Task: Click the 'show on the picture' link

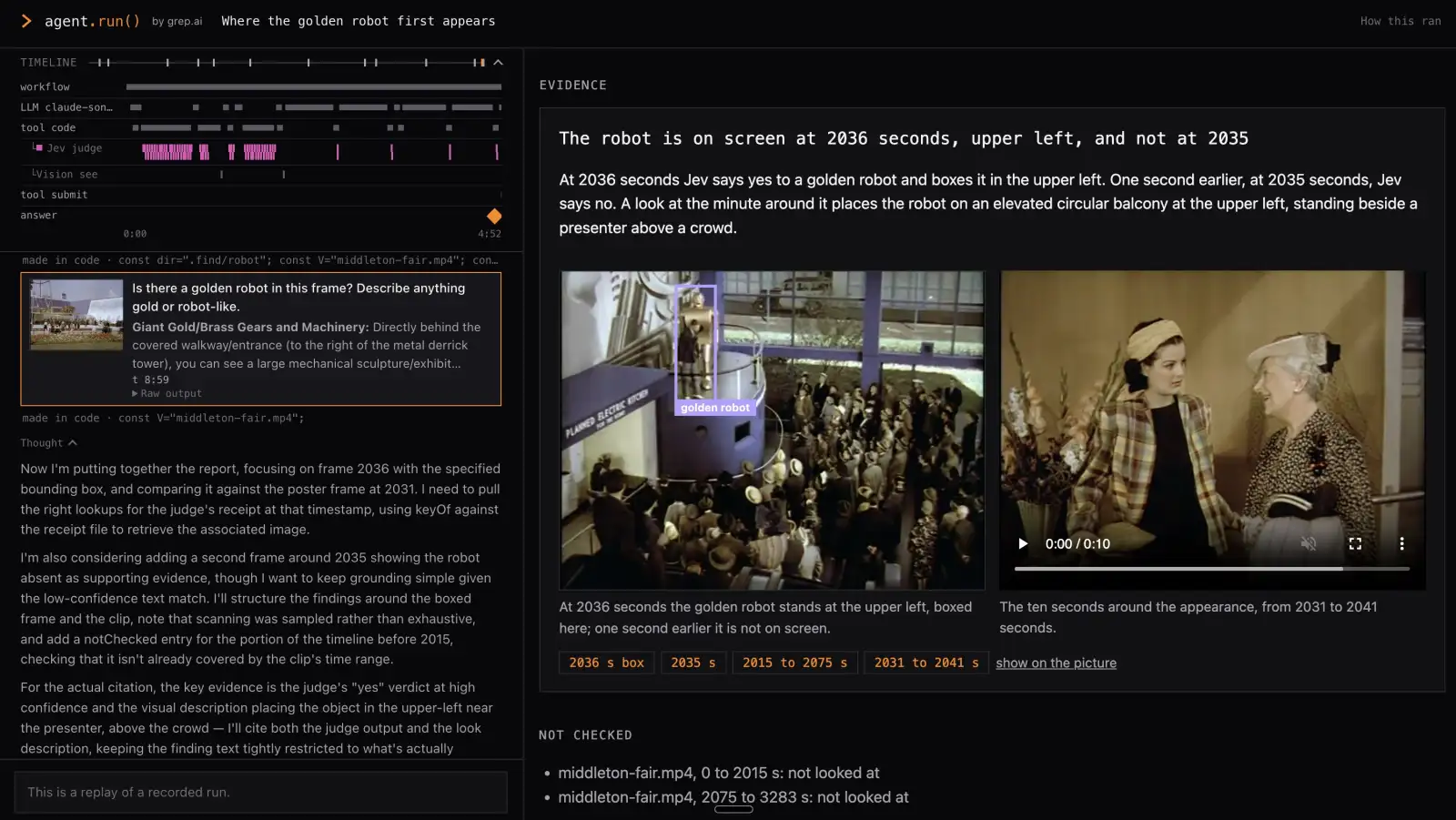Action: coord(1056,663)
